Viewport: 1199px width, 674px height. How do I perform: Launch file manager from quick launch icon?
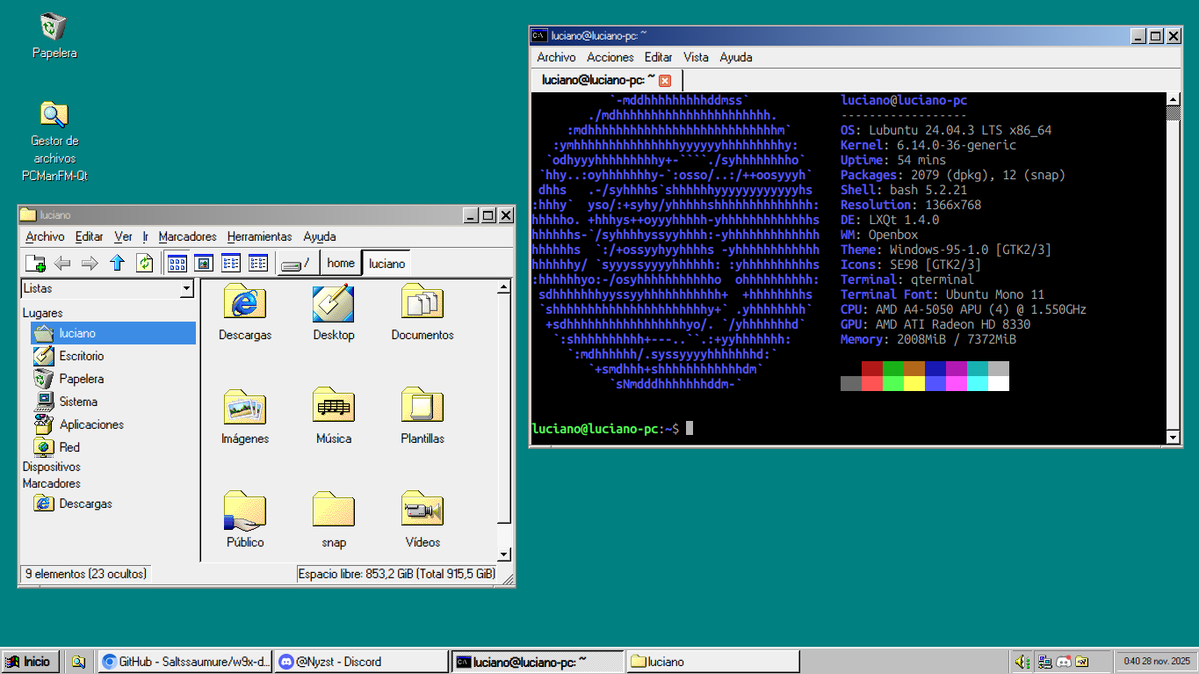tap(78, 662)
